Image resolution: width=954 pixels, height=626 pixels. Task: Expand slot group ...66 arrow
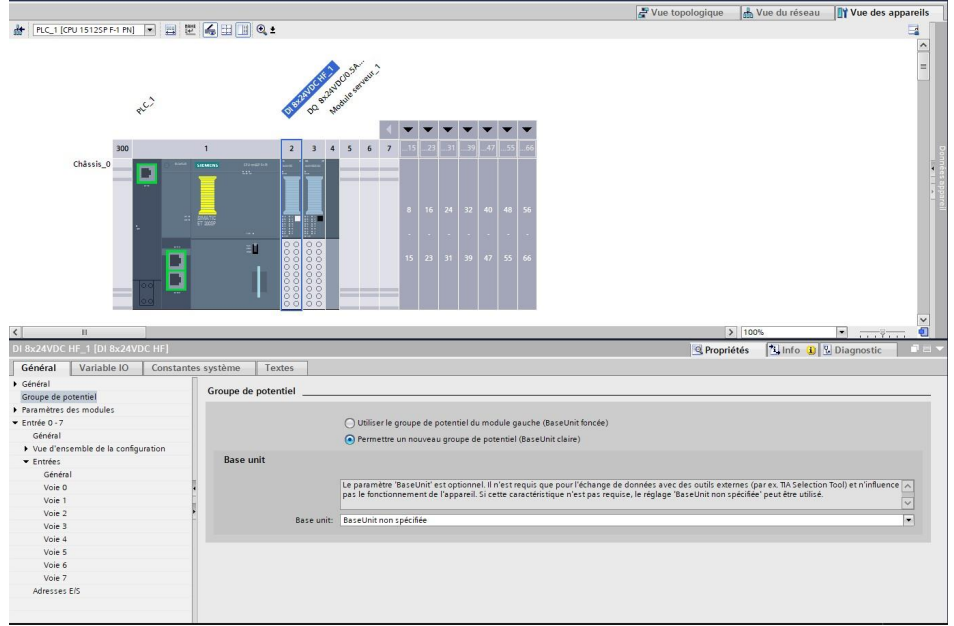[x=527, y=130]
